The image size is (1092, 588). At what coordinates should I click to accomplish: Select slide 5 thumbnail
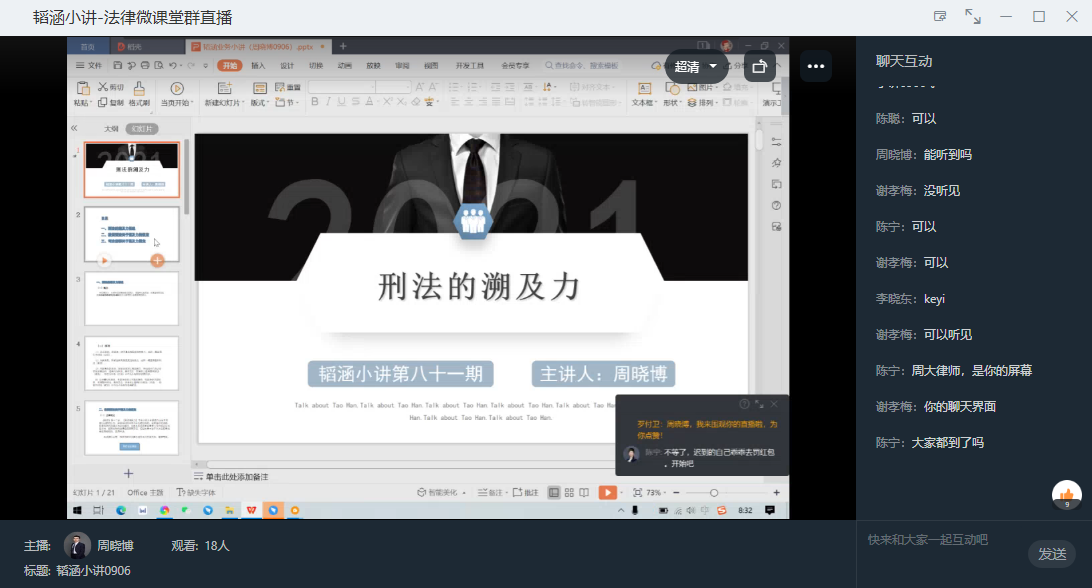pyautogui.click(x=132, y=427)
